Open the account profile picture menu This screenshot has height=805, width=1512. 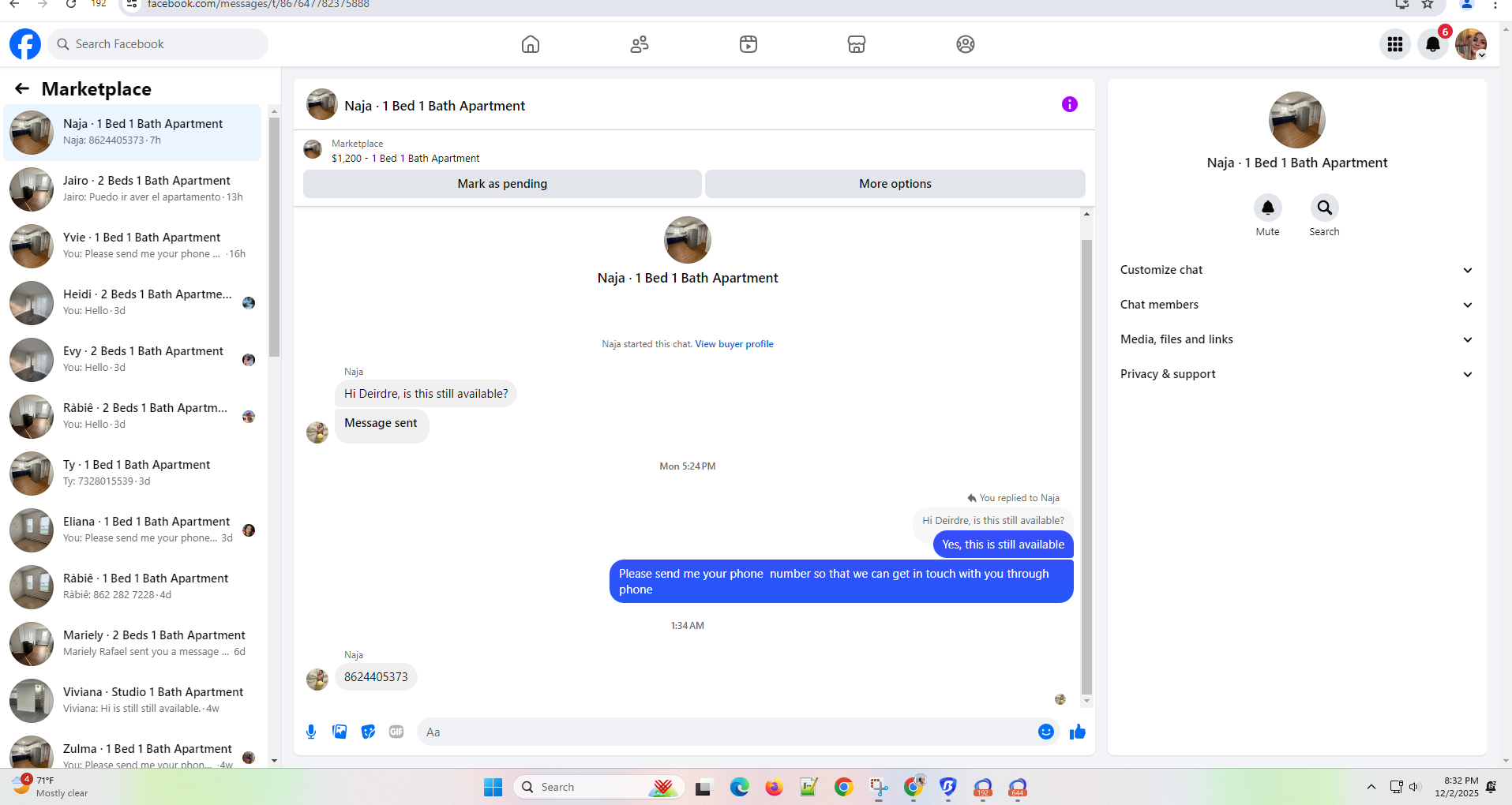click(1471, 44)
